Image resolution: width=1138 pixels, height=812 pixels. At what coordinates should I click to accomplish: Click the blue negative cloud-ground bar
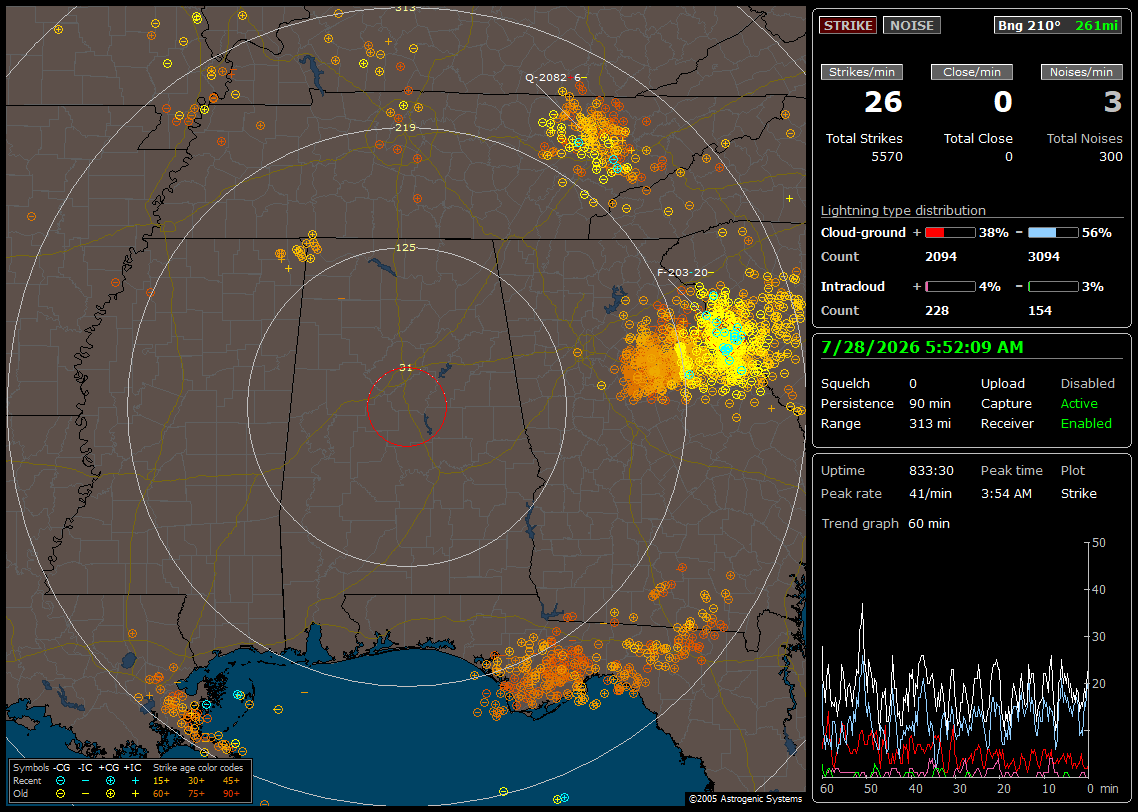(x=1053, y=233)
